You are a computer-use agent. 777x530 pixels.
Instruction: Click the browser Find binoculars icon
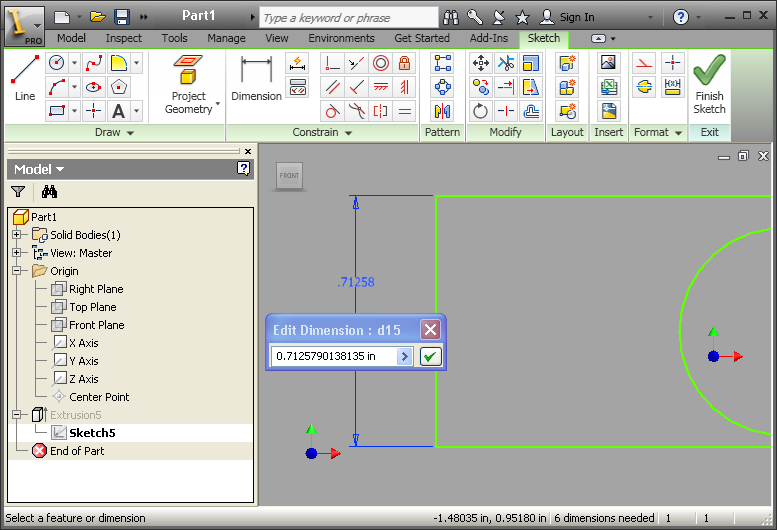pyautogui.click(x=49, y=192)
